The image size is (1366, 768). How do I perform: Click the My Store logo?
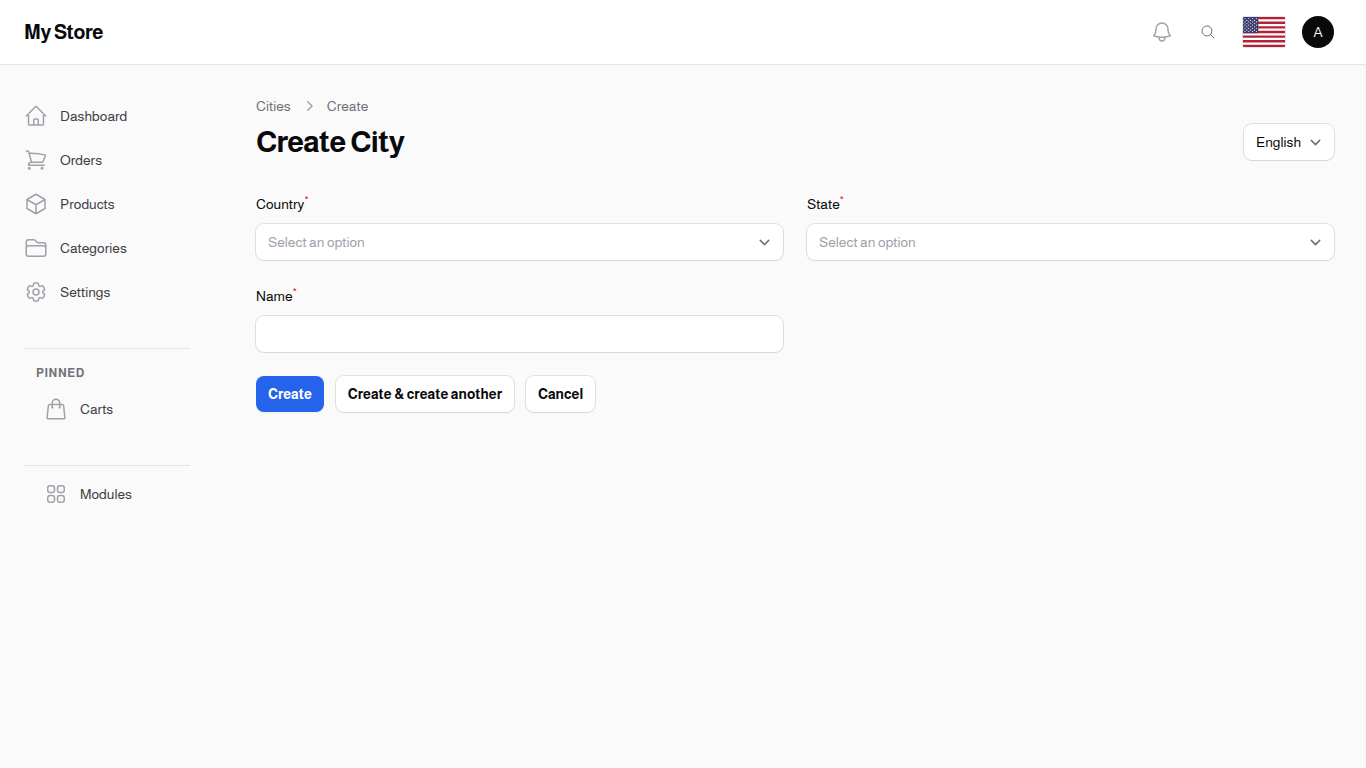[x=63, y=31]
